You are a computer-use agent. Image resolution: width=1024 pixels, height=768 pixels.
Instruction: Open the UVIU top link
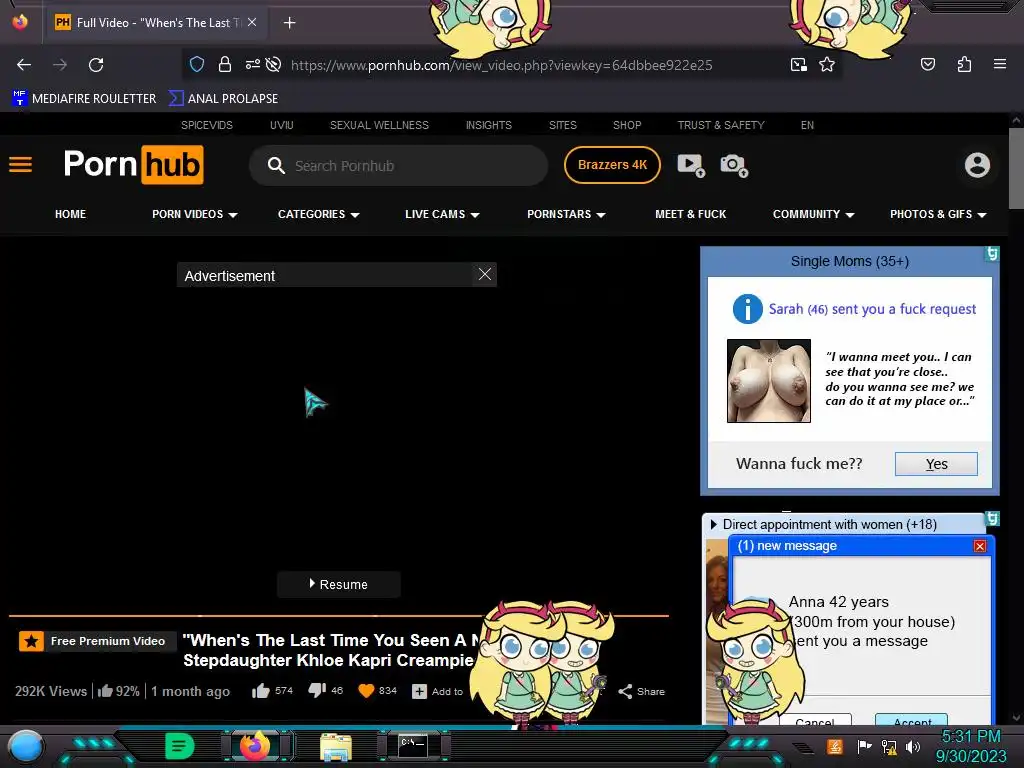(281, 125)
